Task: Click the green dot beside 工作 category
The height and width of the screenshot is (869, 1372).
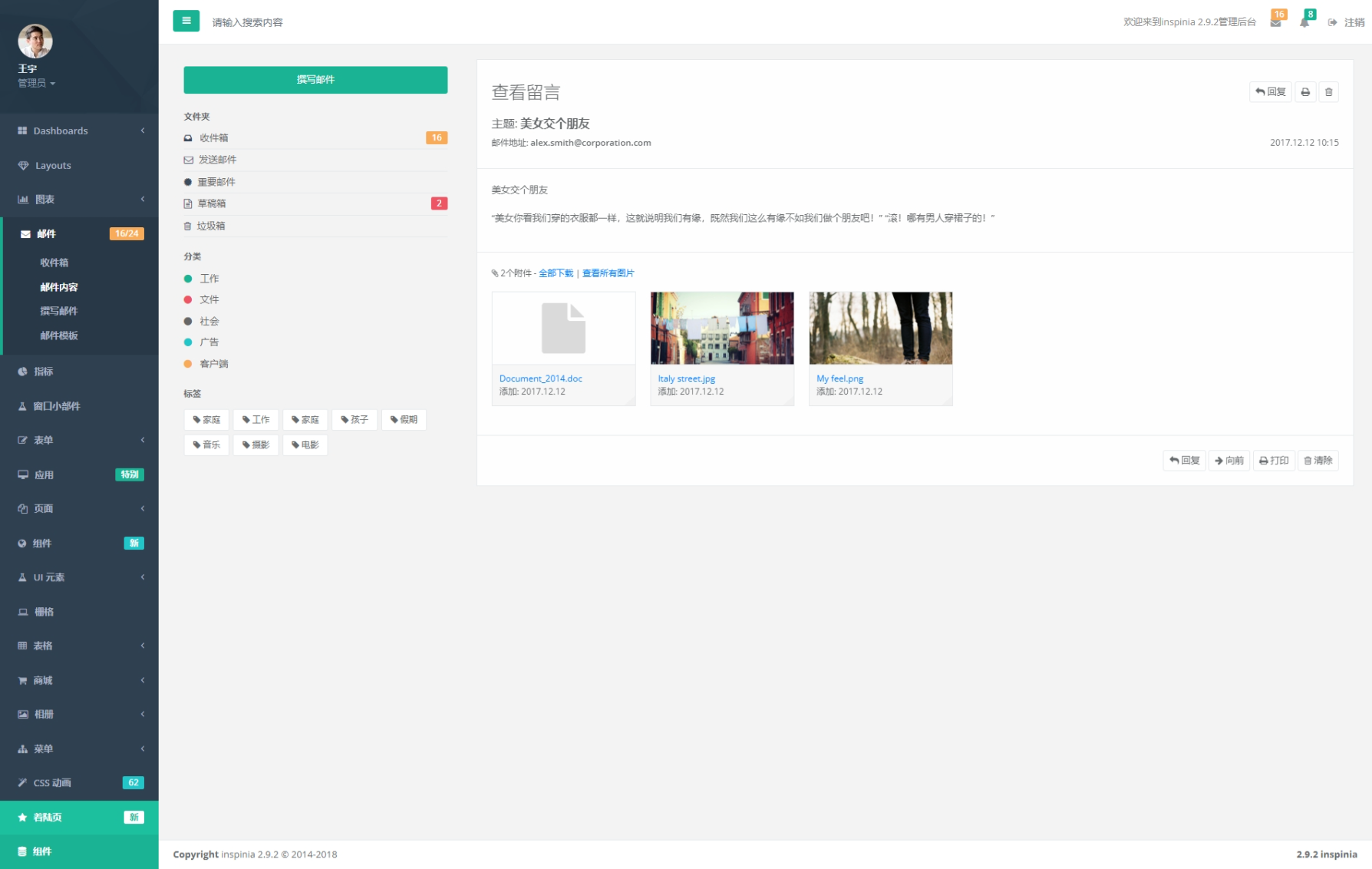Action: coord(189,278)
